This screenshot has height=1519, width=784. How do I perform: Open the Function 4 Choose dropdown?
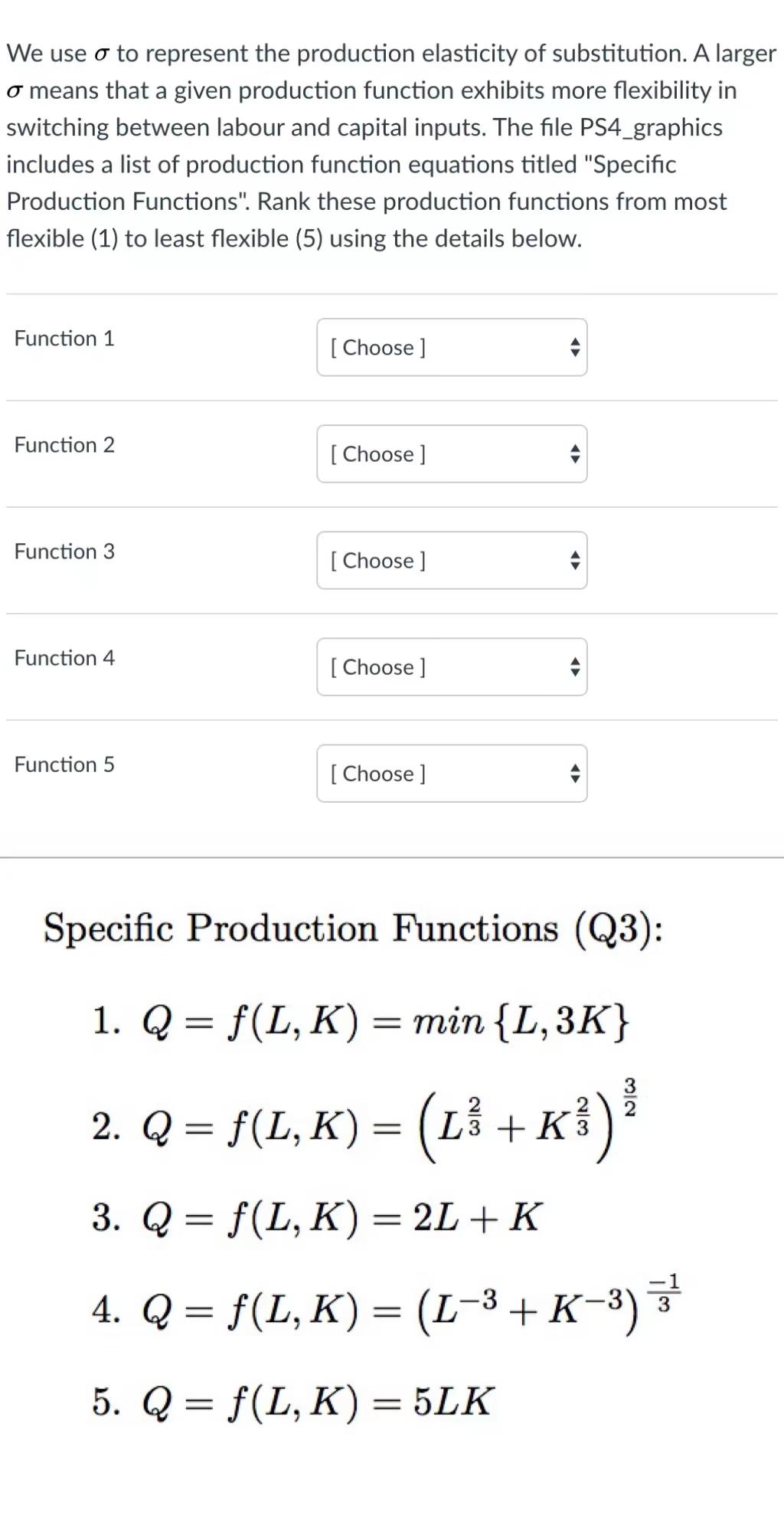click(x=451, y=666)
